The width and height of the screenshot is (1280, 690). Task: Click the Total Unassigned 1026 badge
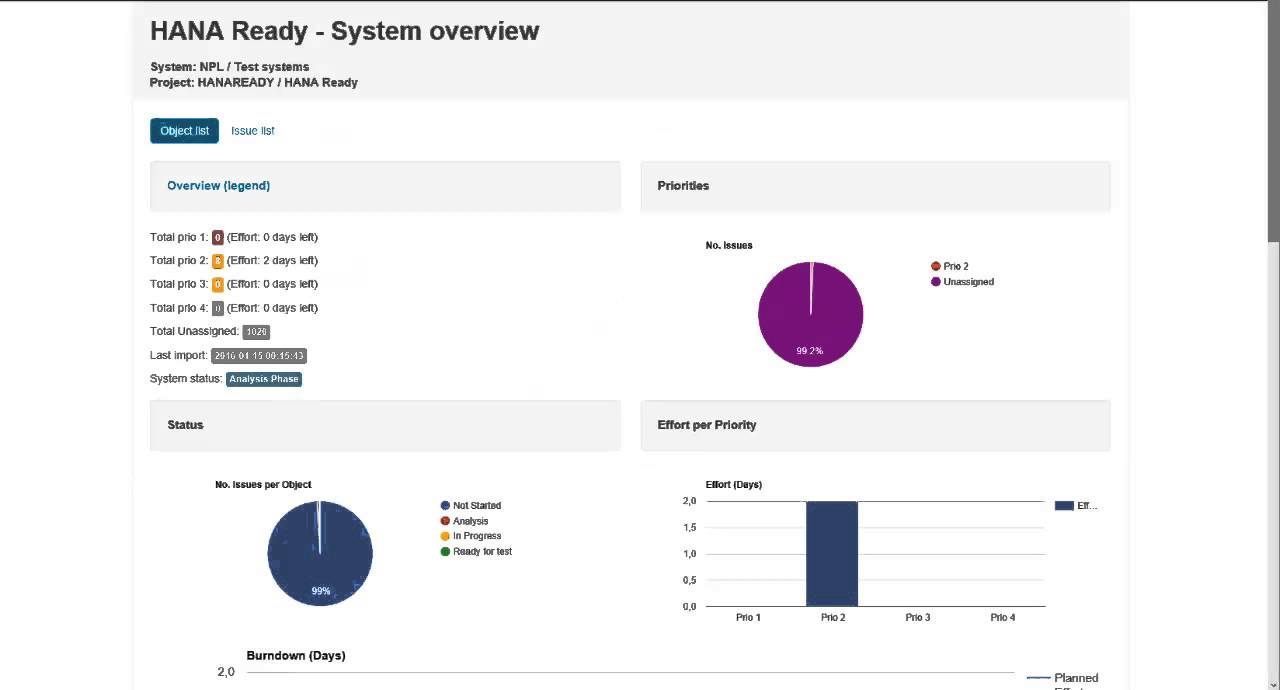[x=256, y=332]
